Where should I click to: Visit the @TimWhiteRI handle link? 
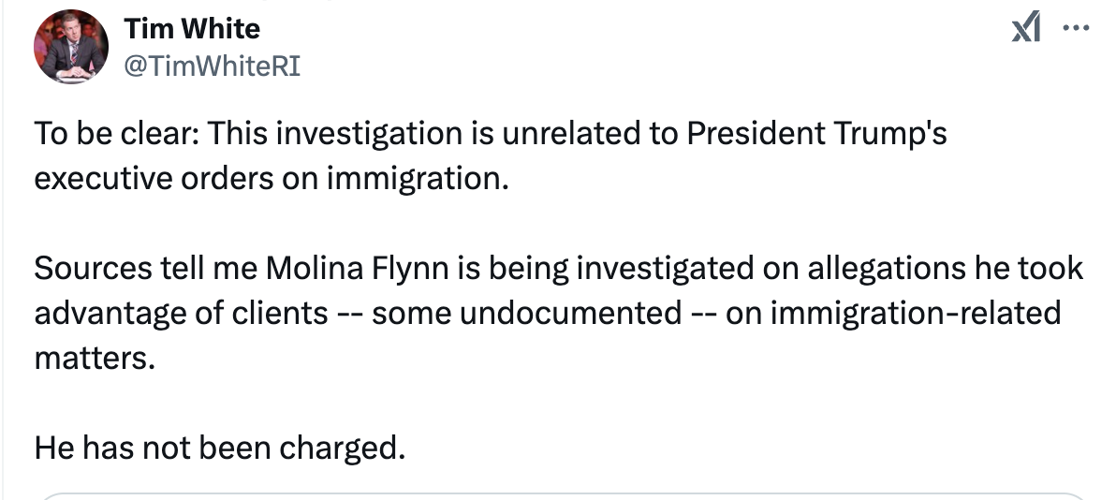click(x=212, y=67)
